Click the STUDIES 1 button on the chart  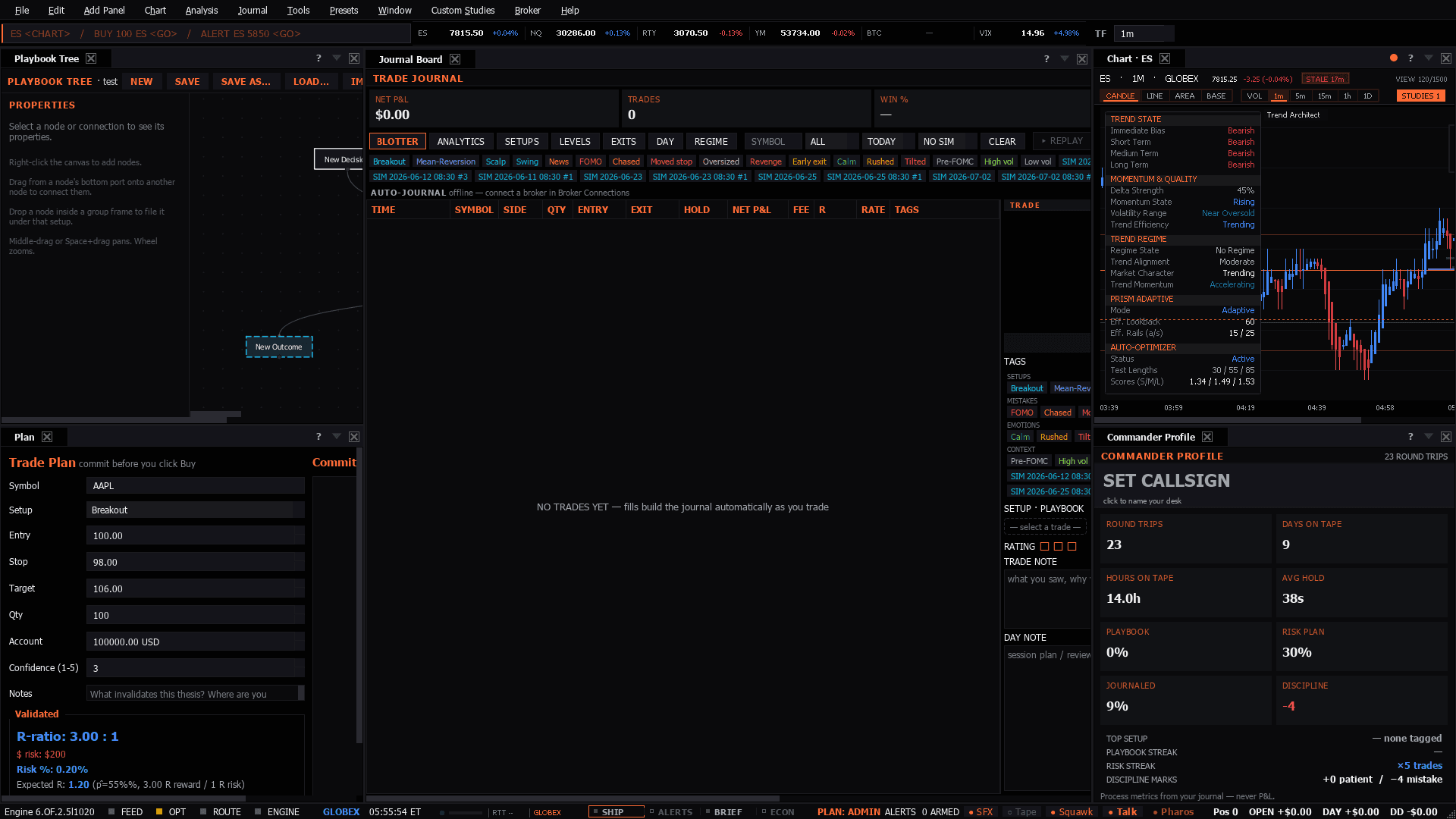1420,96
